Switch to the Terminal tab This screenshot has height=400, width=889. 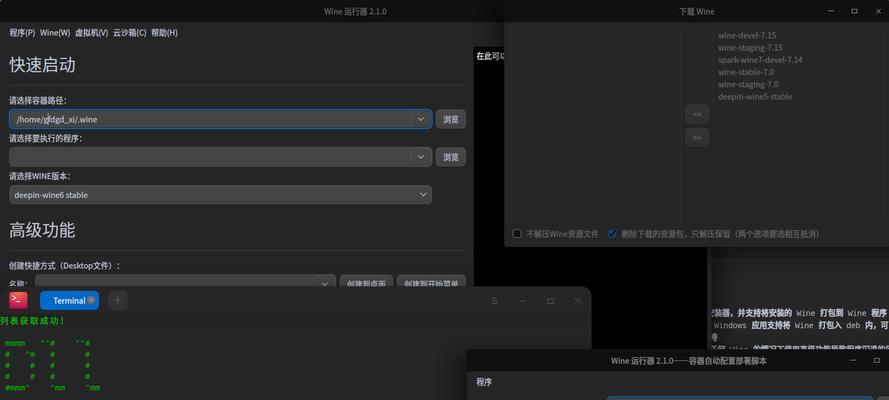click(69, 301)
